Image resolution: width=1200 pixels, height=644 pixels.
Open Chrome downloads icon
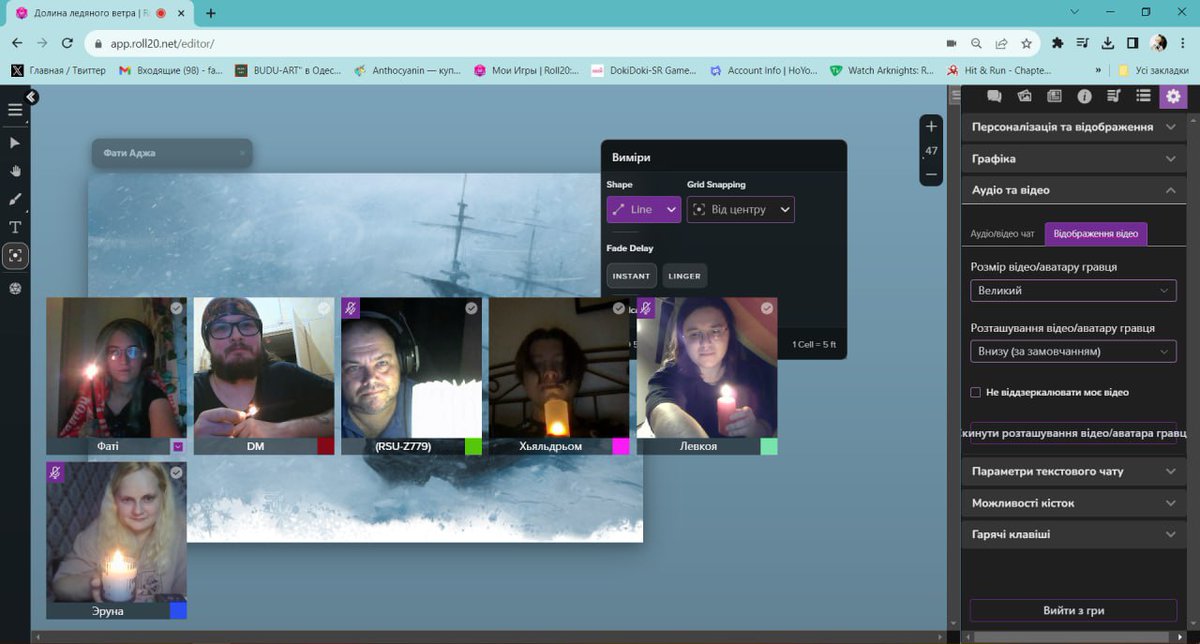point(1107,43)
